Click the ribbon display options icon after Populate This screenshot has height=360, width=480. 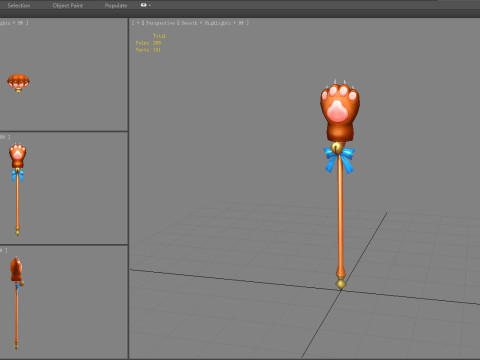(x=143, y=5)
